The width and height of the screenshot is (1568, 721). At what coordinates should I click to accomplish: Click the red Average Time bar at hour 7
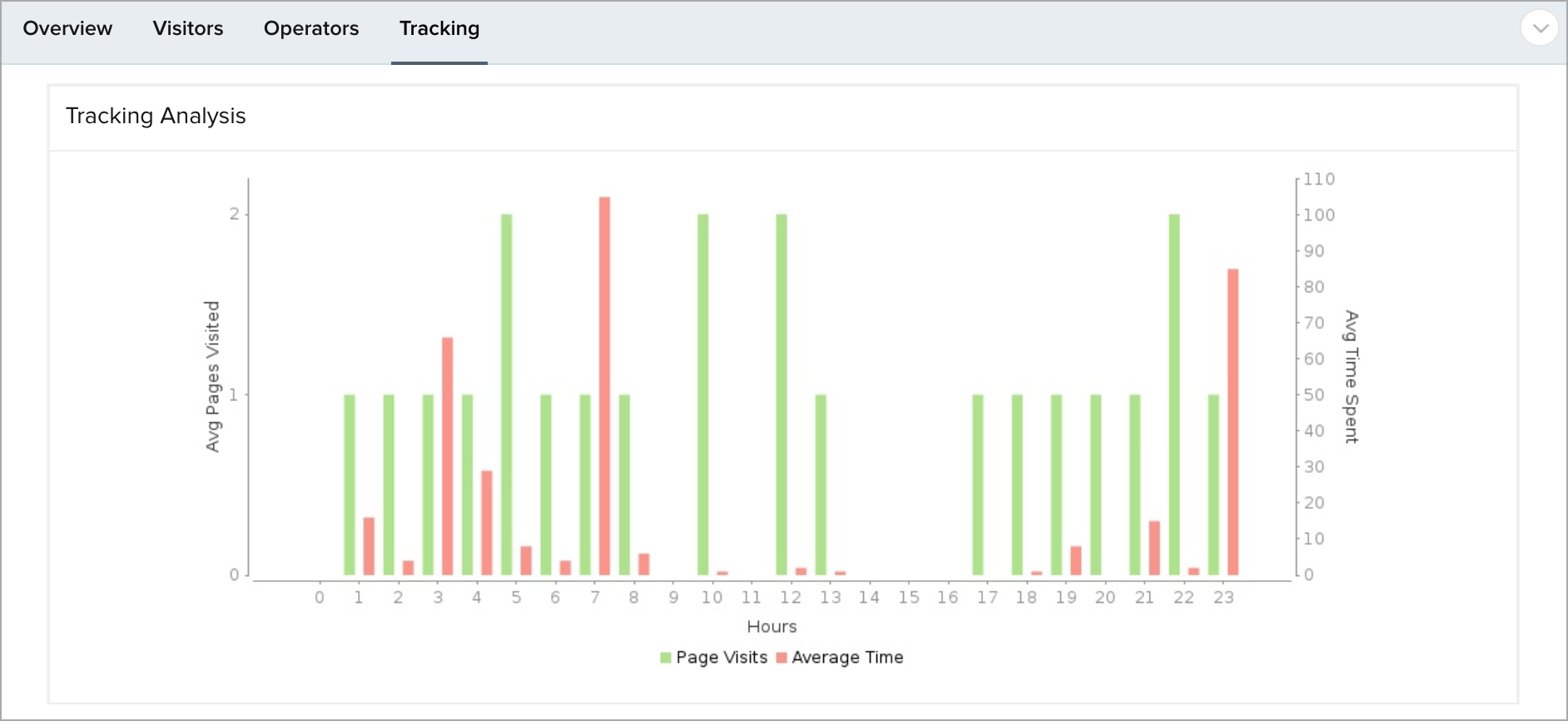point(604,385)
